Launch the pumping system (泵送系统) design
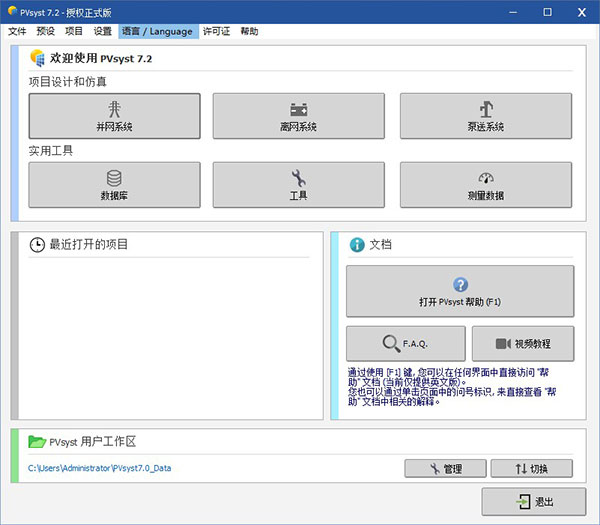 [x=485, y=116]
